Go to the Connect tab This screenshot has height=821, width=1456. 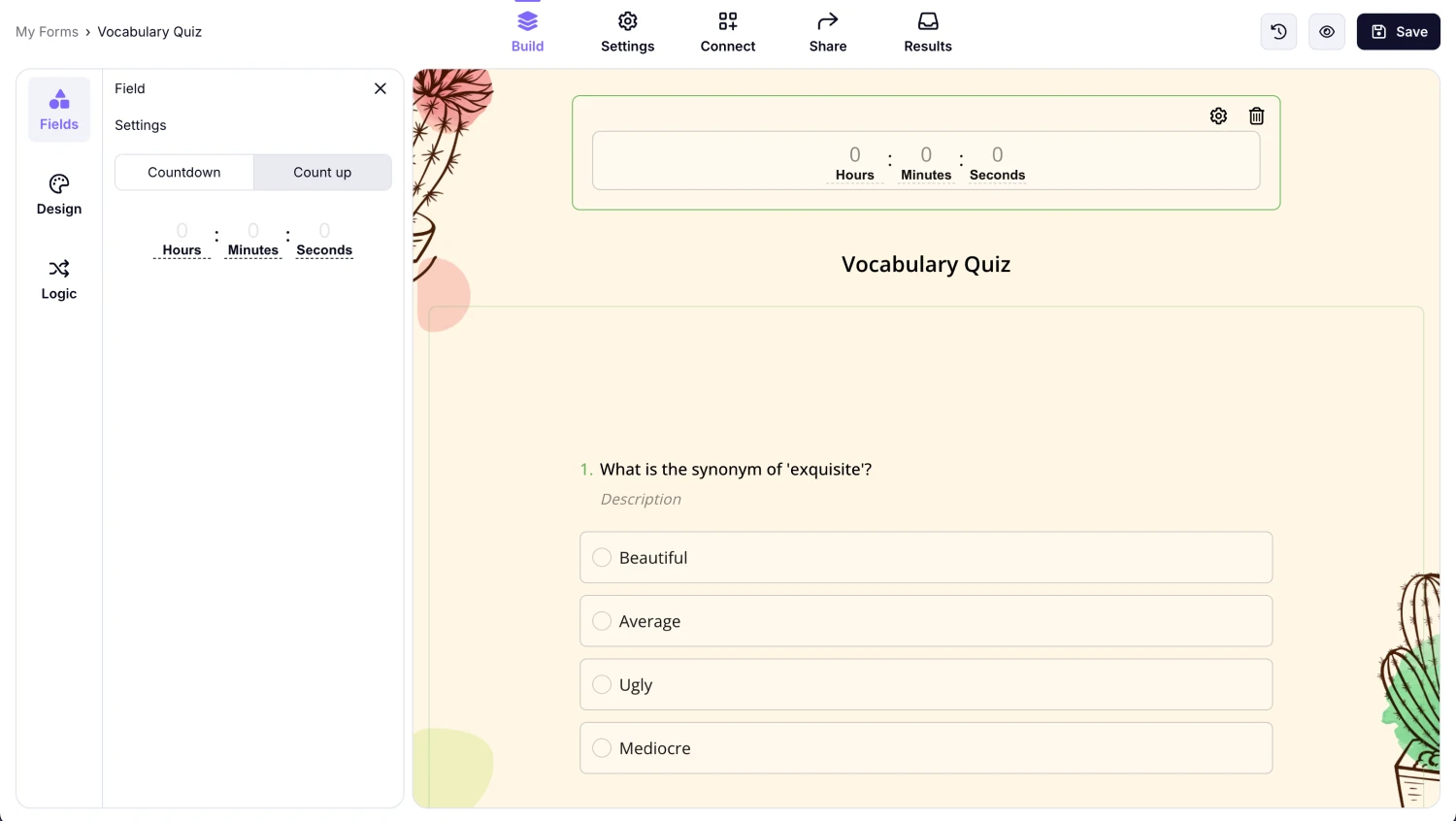[727, 32]
